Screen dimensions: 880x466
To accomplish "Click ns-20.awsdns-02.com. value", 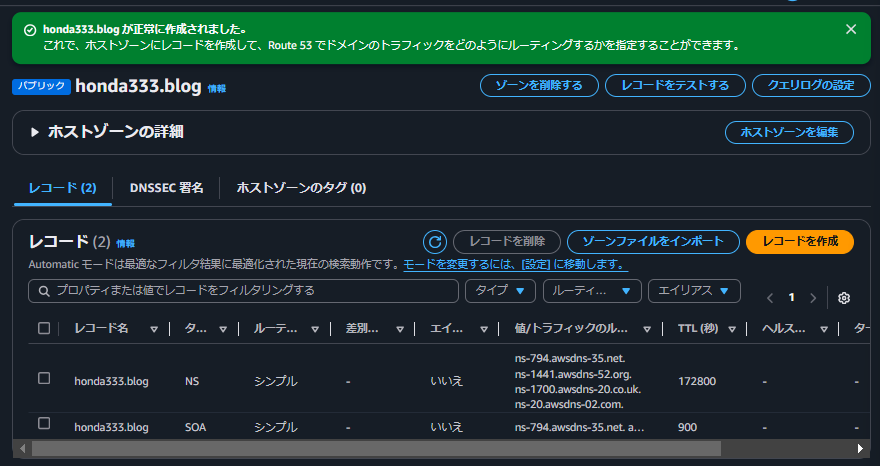I will click(x=569, y=404).
